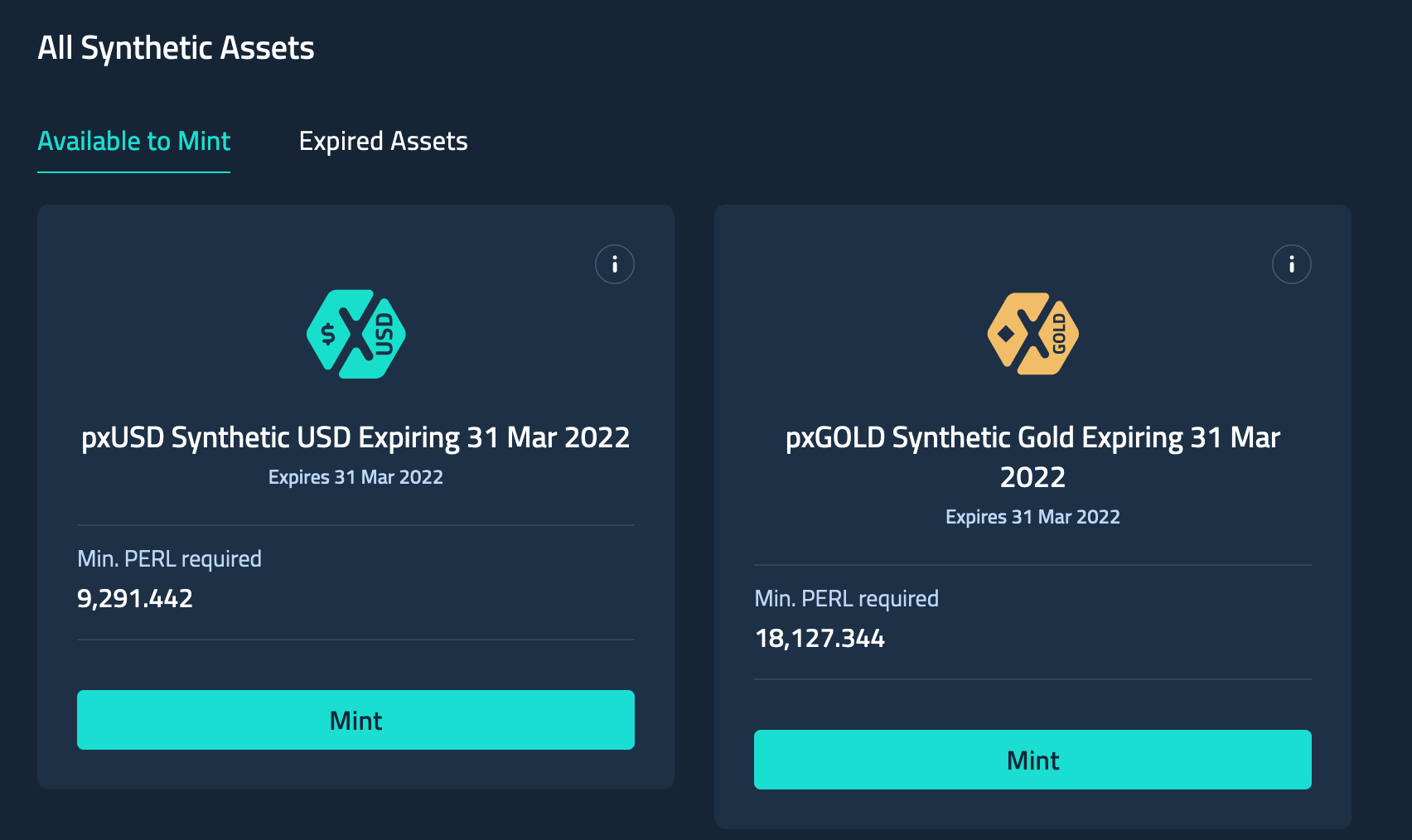Mint the pxGOLD Synthetic Gold asset
This screenshot has width=1412, height=840.
click(x=1032, y=760)
